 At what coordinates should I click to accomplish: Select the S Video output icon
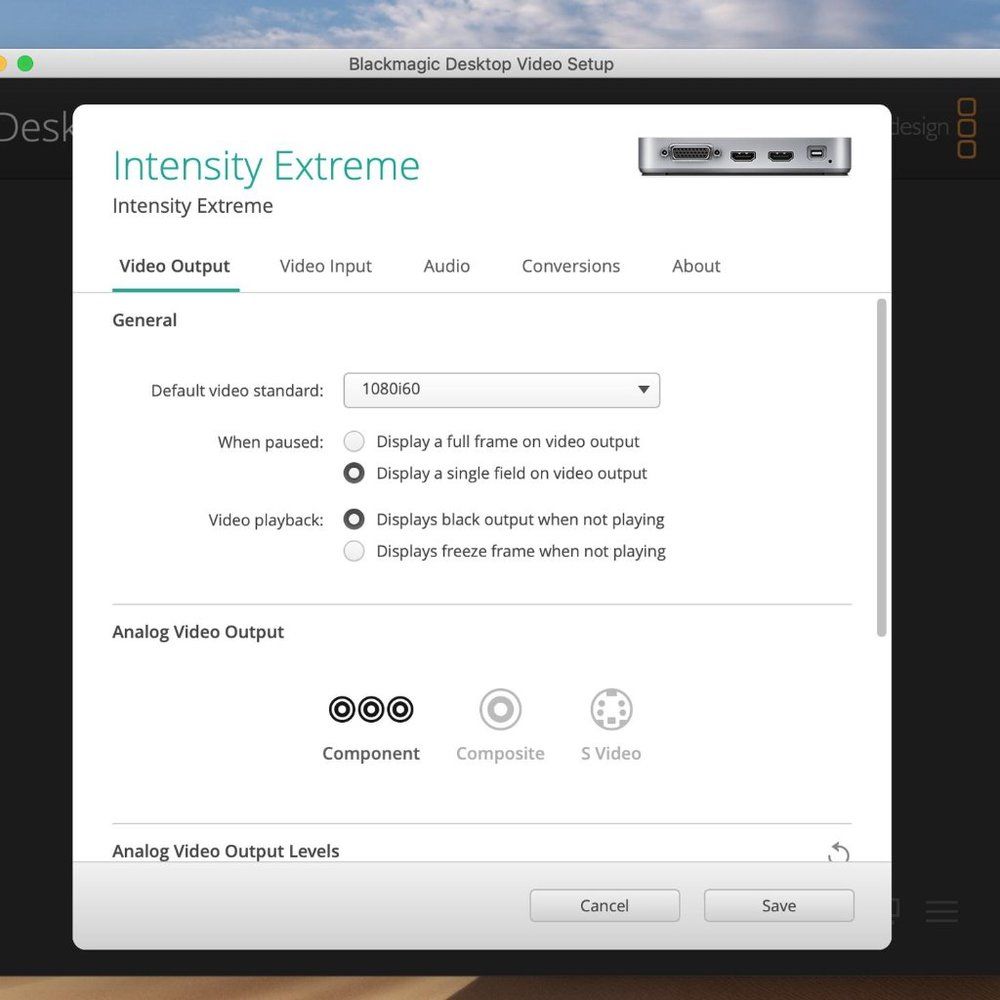pos(611,709)
